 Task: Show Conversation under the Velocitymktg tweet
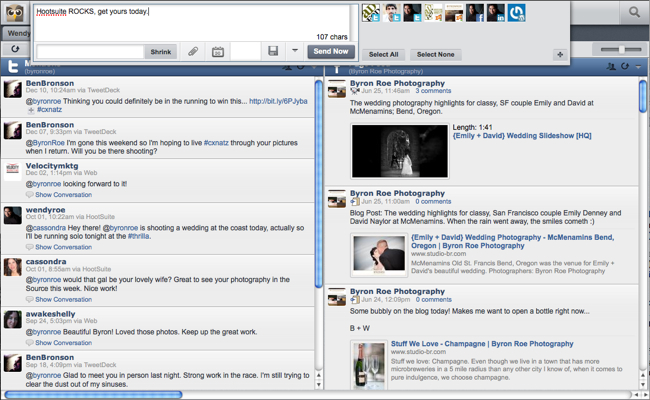tap(63, 195)
